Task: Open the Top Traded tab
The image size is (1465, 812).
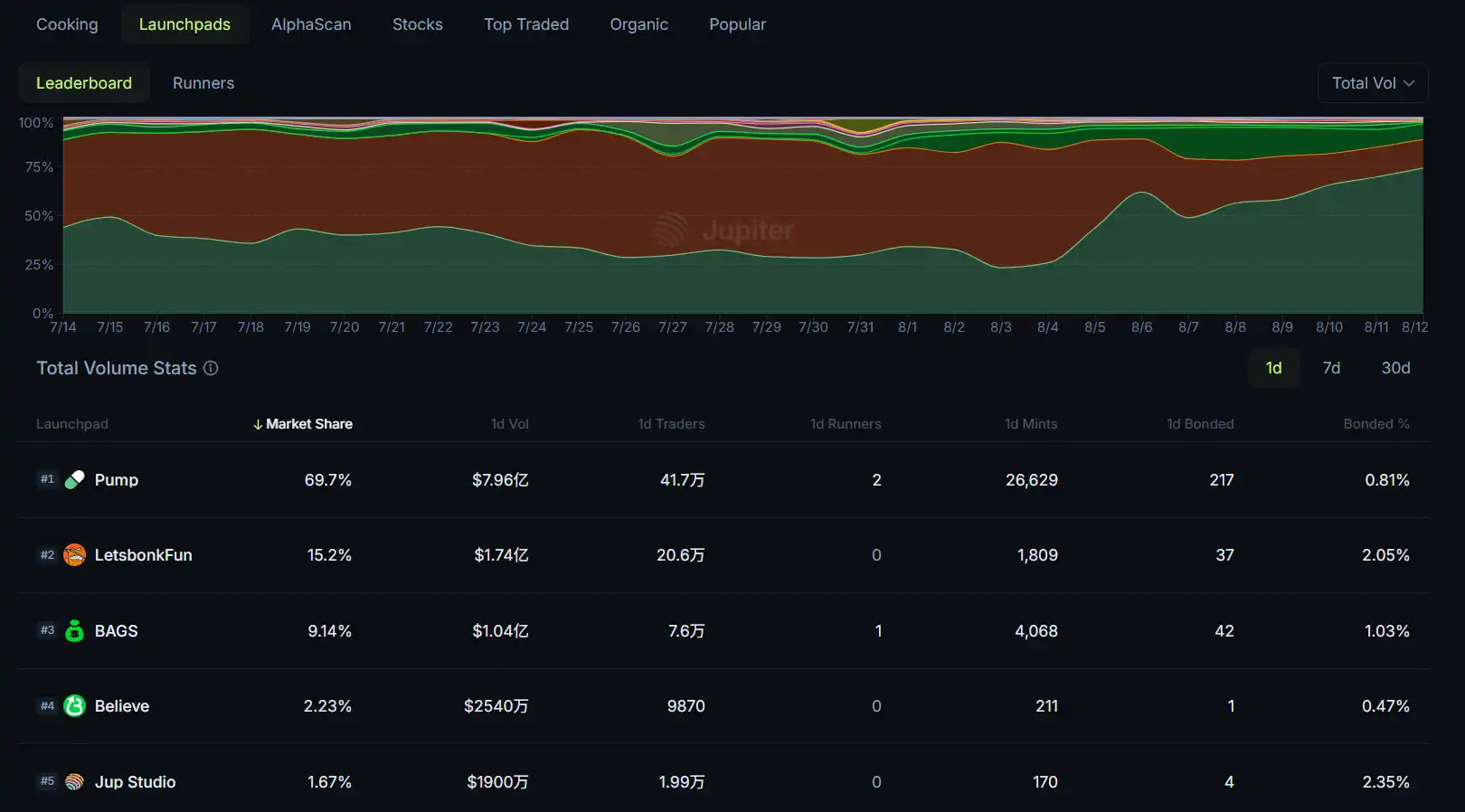Action: pos(526,24)
